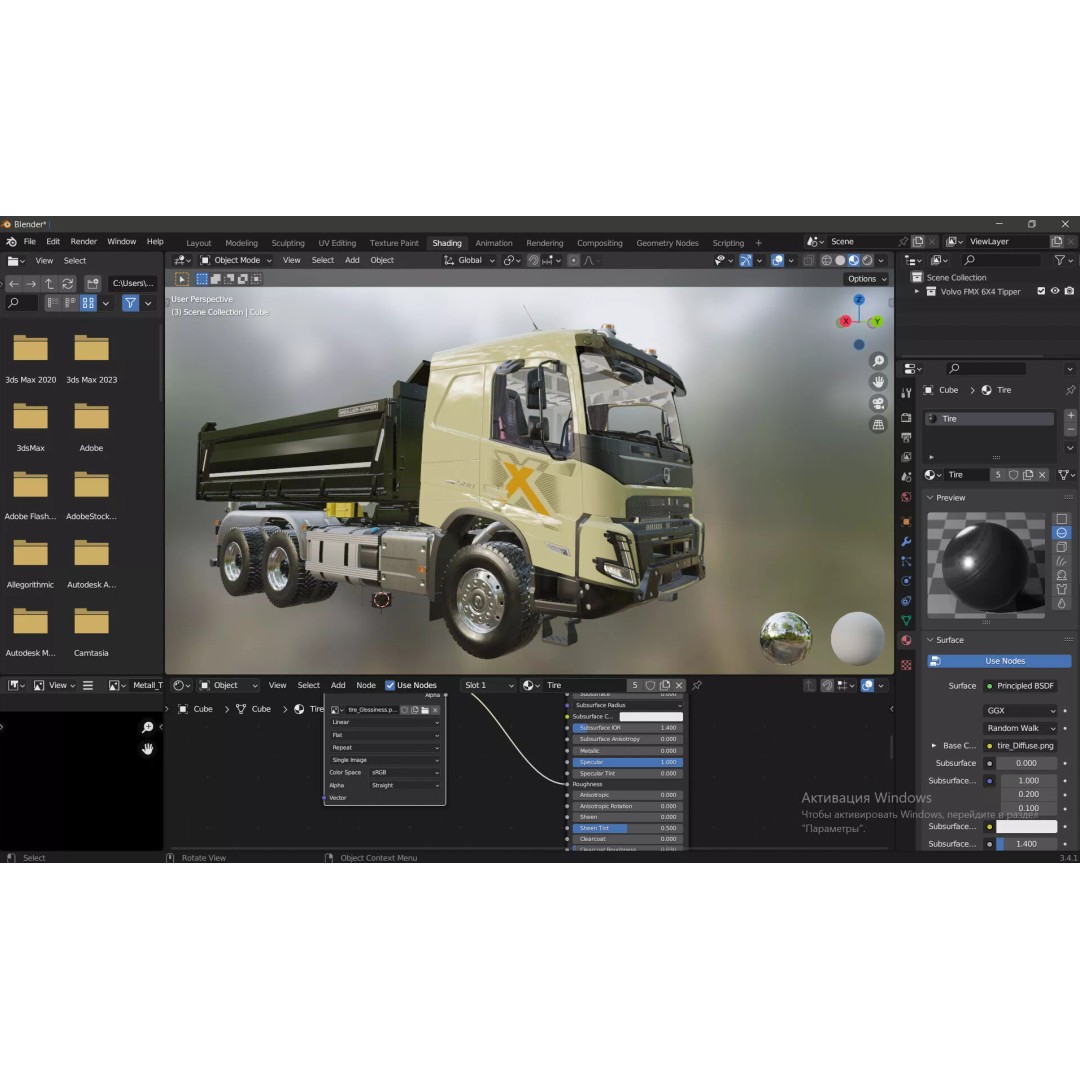Switch to the Modeling workspace tab
This screenshot has width=1080, height=1080.
click(241, 243)
